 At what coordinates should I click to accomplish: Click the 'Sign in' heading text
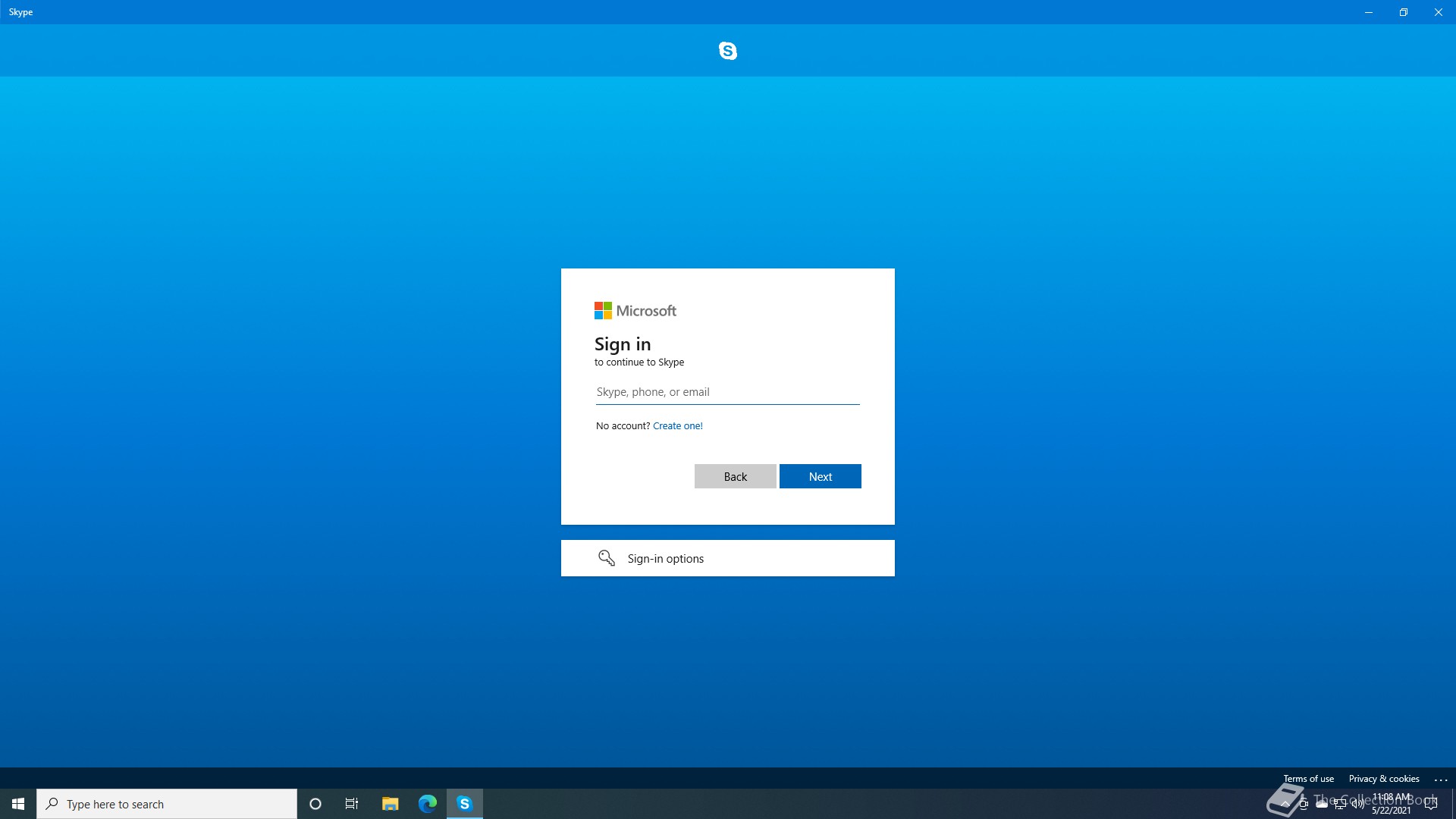click(623, 344)
